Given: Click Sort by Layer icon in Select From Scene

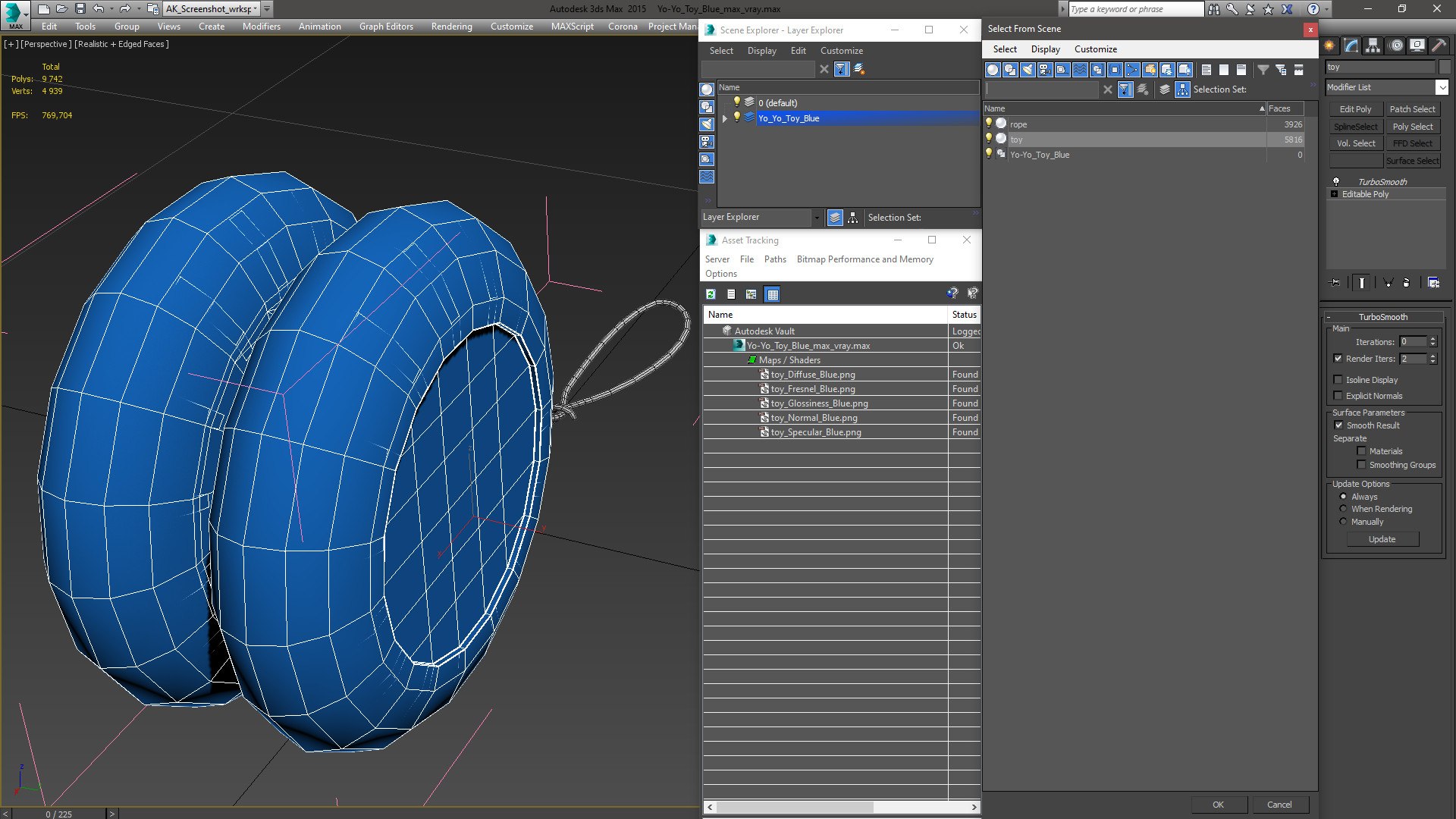Looking at the screenshot, I should pyautogui.click(x=1165, y=89).
